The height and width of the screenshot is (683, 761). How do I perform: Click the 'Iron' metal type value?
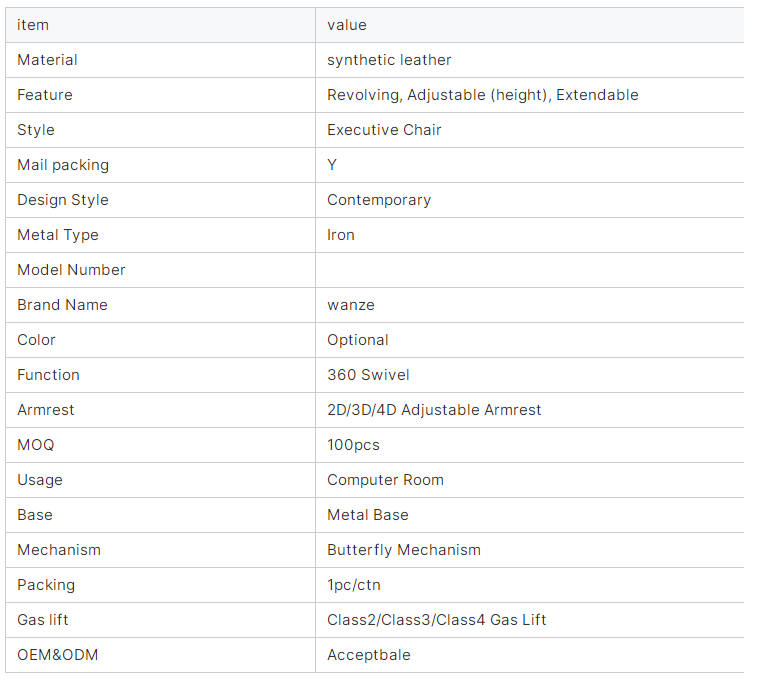click(341, 235)
